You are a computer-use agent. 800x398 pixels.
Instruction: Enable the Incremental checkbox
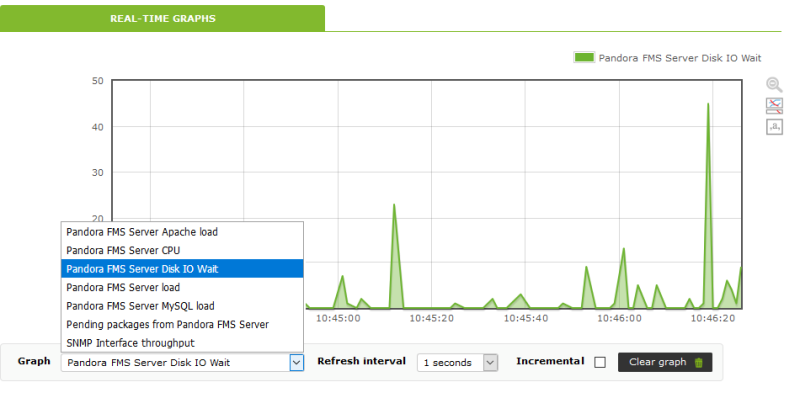[x=600, y=362]
